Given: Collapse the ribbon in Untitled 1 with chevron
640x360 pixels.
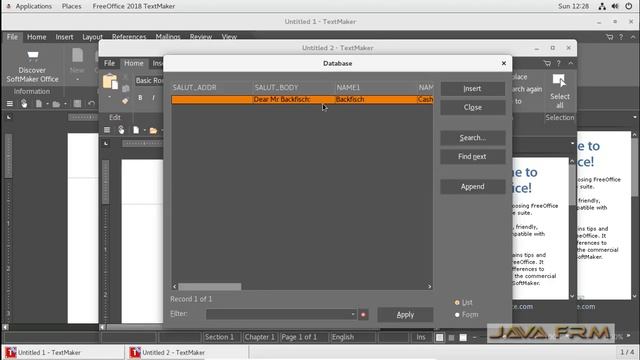Looking at the screenshot, I should pos(633,37).
